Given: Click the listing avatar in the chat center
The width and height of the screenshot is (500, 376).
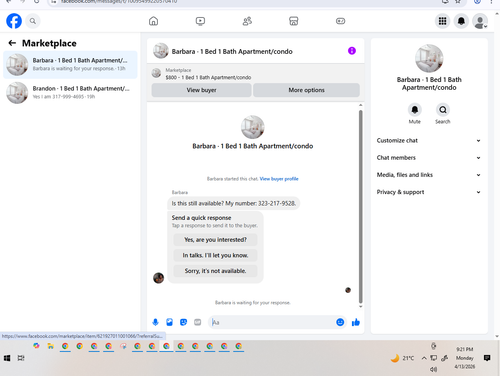Looking at the screenshot, I should click(253, 127).
